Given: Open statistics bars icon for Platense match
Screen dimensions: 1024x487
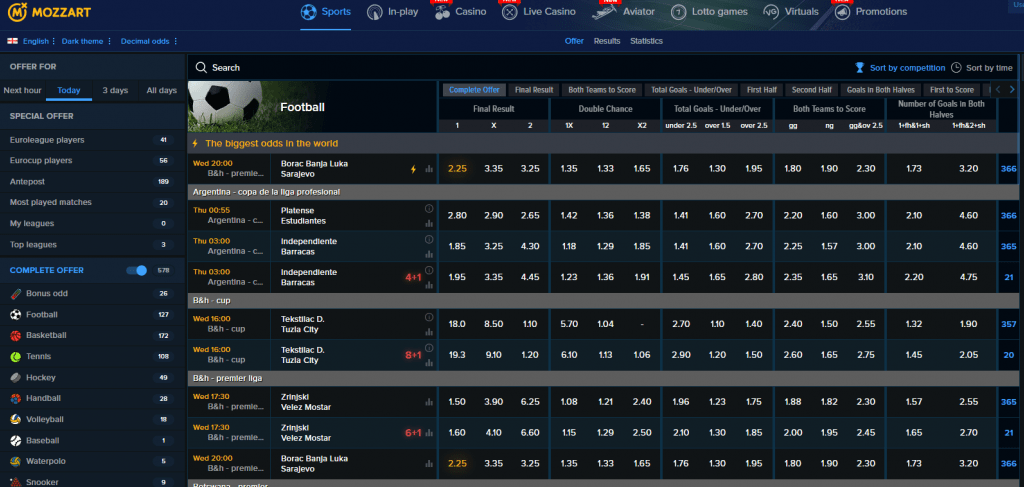Looking at the screenshot, I should pyautogui.click(x=429, y=223).
